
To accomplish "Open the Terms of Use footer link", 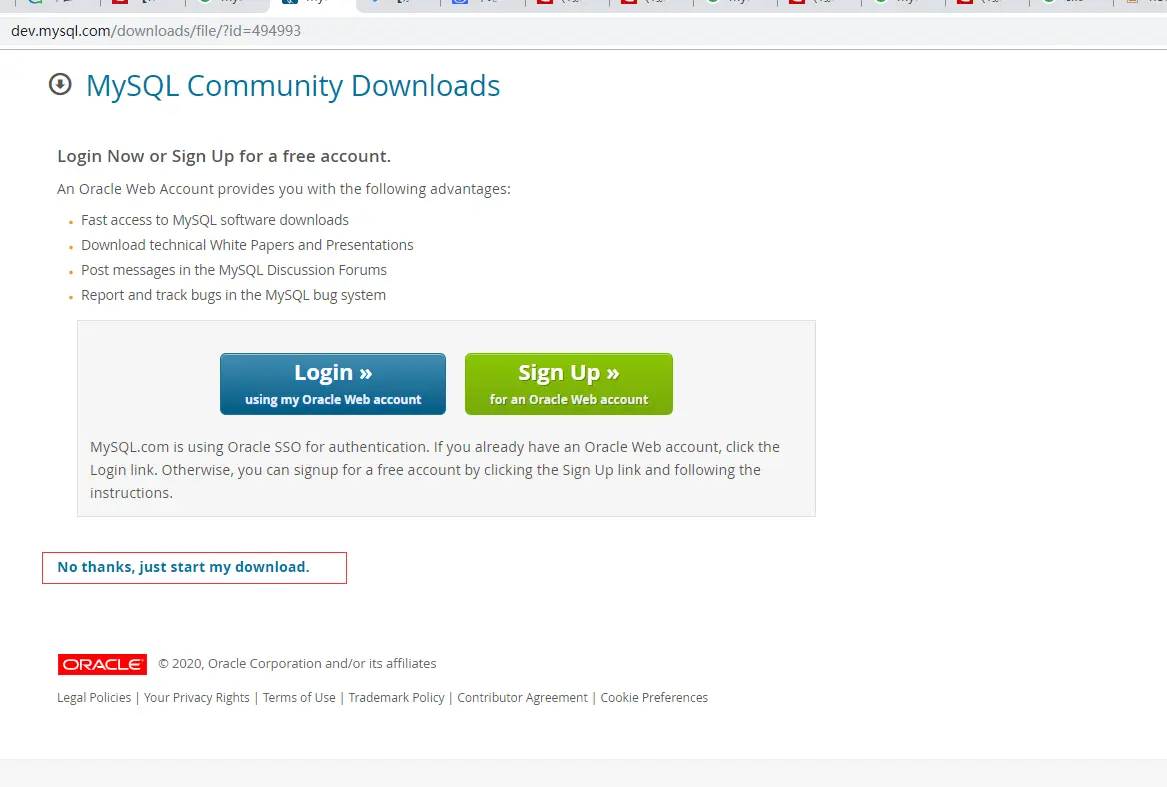I will click(x=299, y=698).
